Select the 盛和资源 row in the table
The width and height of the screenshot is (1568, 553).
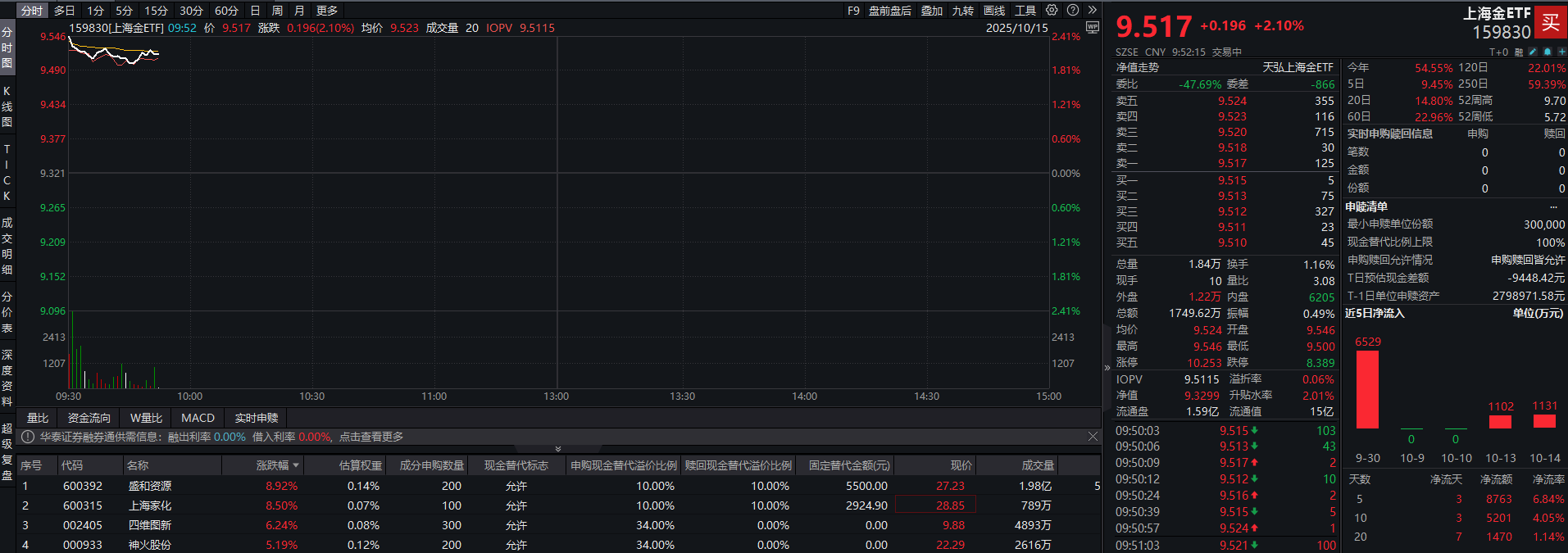150,486
